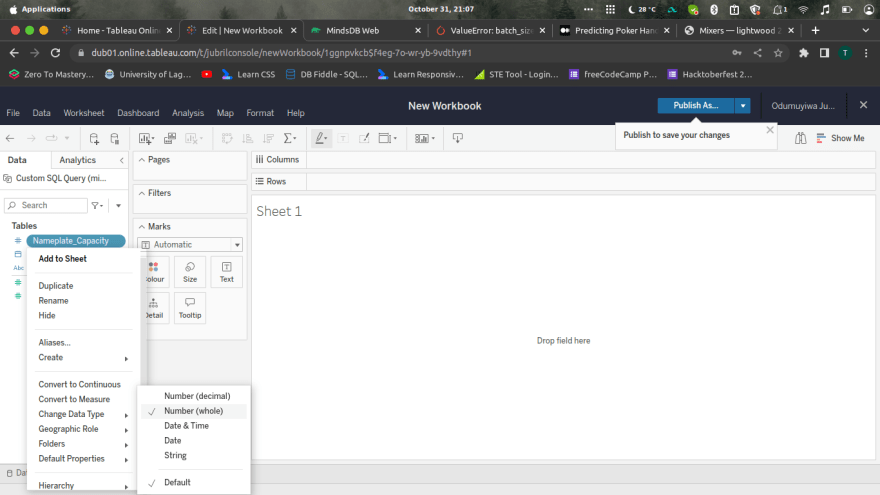Choose Rename in the context menu
The height and width of the screenshot is (495, 880).
(x=53, y=300)
